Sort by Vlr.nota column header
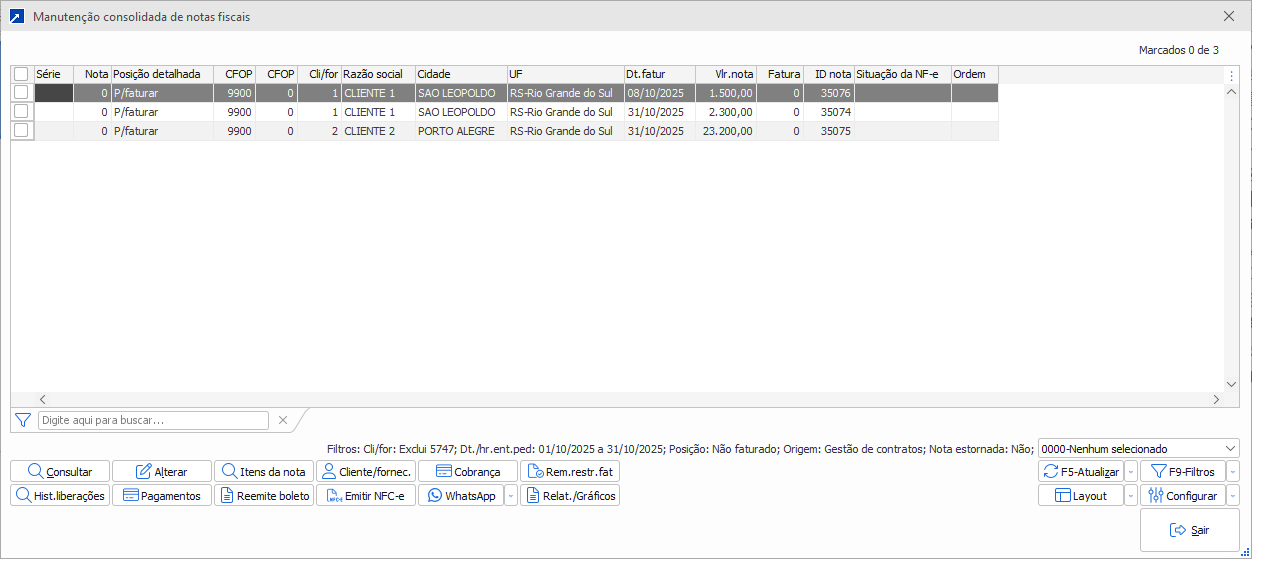This screenshot has width=1266, height=566. (x=726, y=74)
